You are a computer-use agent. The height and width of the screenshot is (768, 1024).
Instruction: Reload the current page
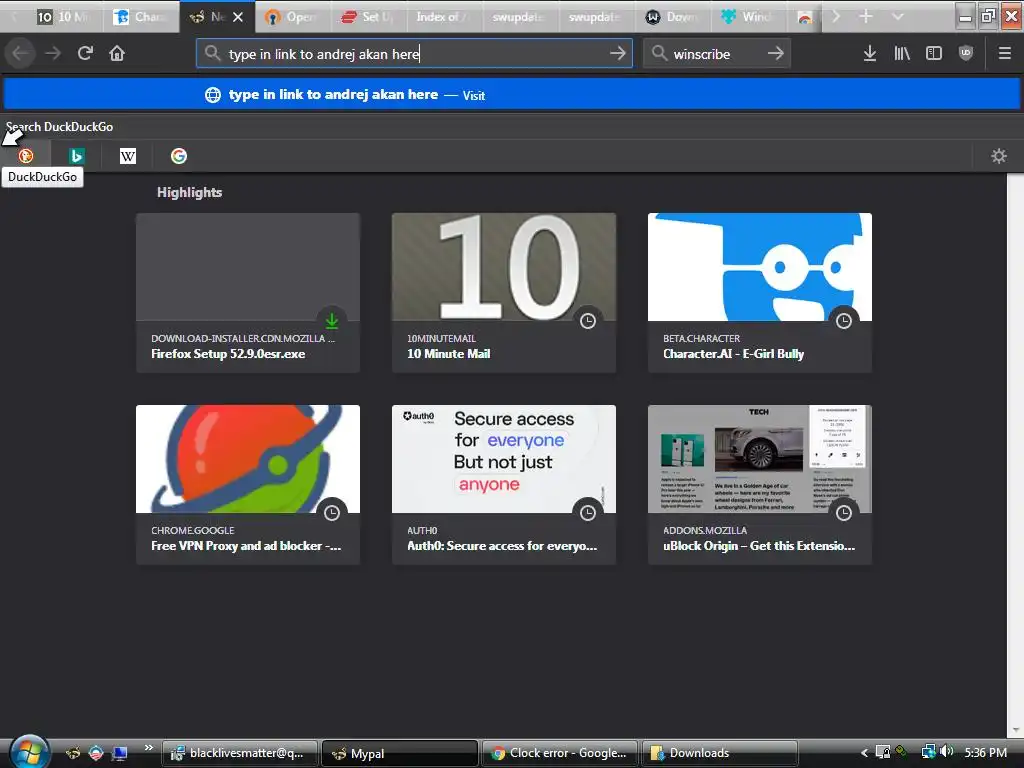click(x=85, y=54)
